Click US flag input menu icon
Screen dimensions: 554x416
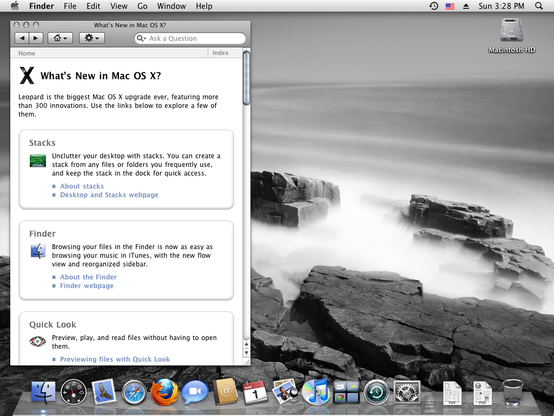tap(450, 6)
